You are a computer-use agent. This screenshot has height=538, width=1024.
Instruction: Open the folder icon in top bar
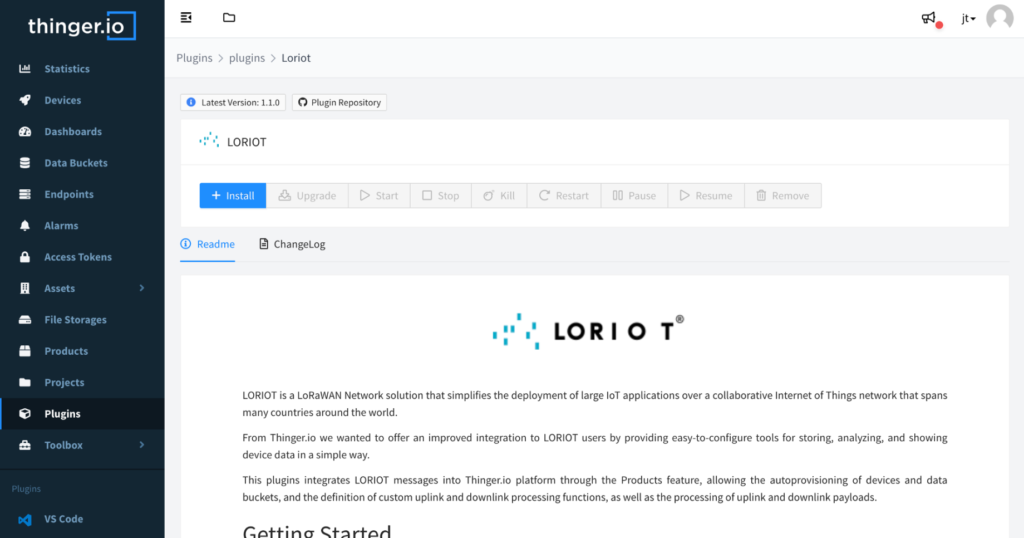[229, 18]
